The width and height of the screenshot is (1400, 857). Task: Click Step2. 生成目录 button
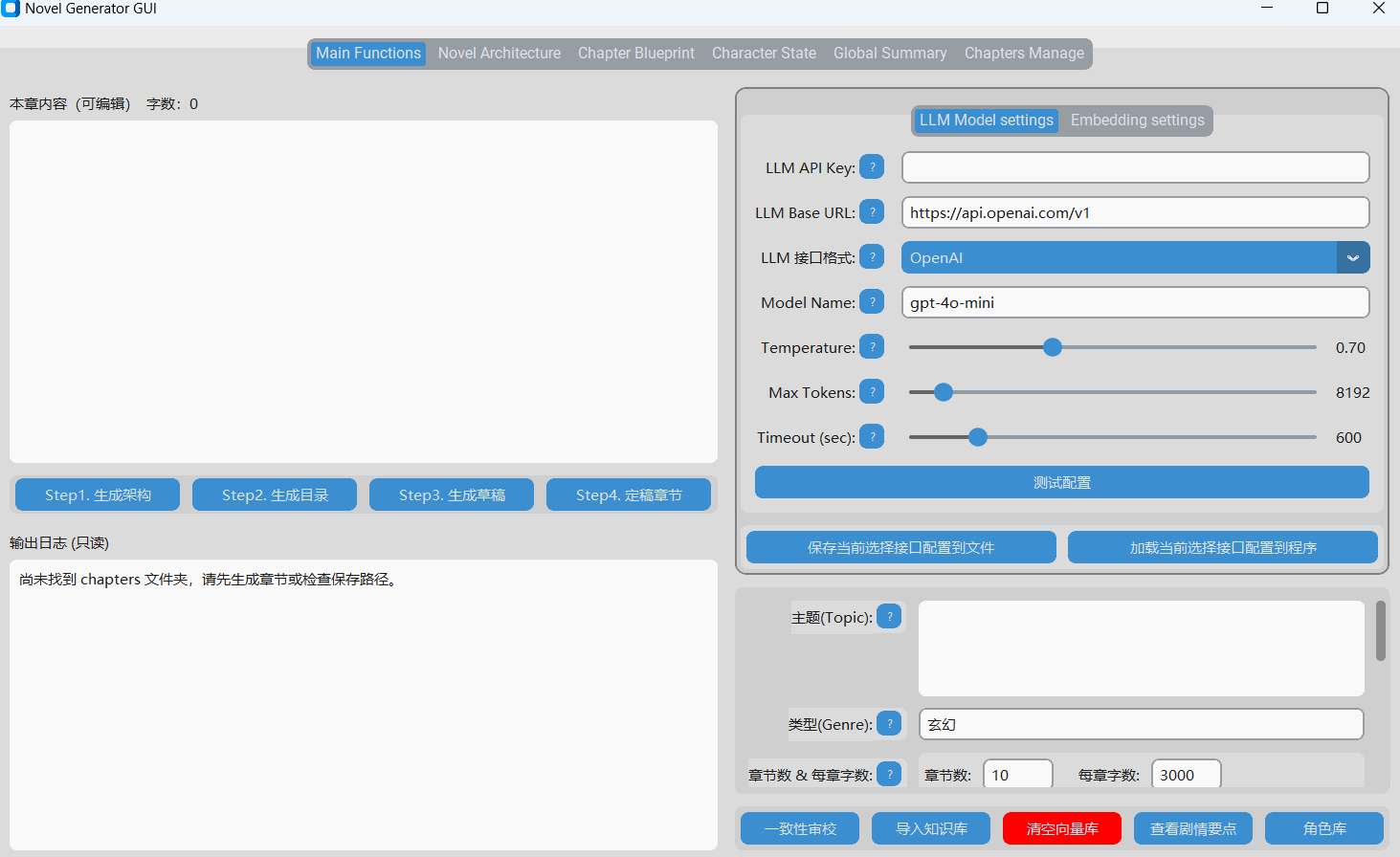pyautogui.click(x=275, y=494)
